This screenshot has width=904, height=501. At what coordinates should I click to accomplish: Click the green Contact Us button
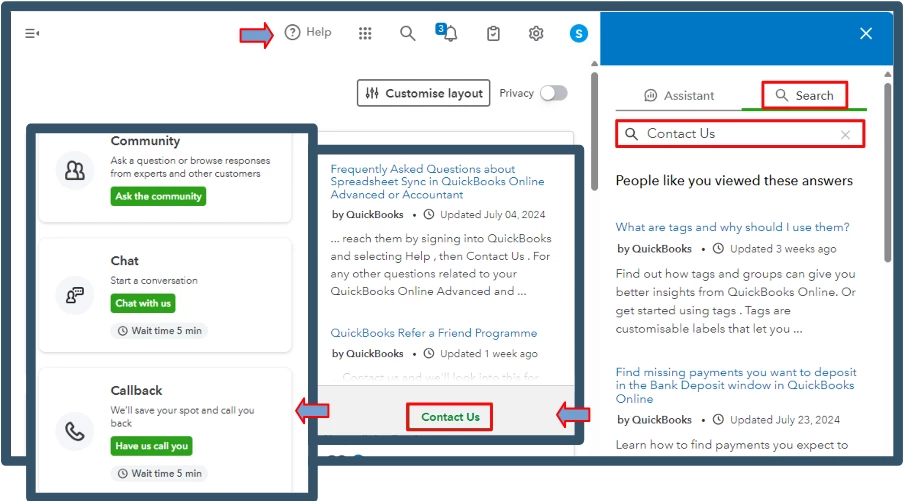click(x=450, y=417)
